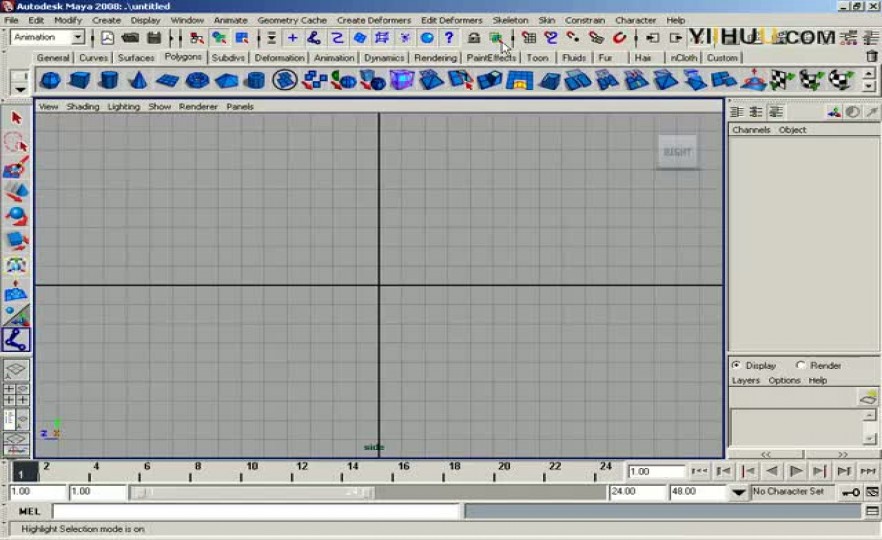The image size is (882, 540).
Task: Open the Create menu
Action: [106, 20]
